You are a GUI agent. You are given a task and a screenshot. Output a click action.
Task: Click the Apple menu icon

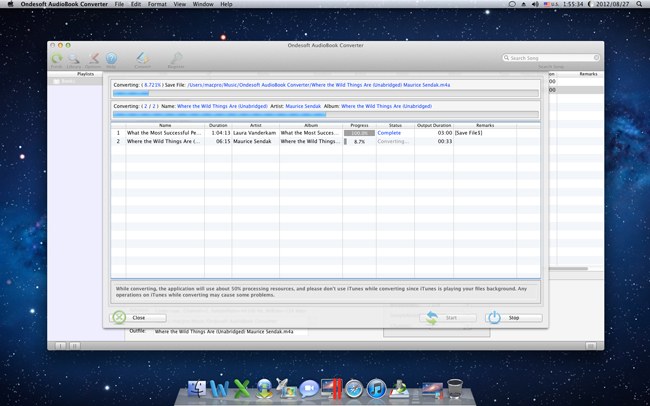(10, 4)
